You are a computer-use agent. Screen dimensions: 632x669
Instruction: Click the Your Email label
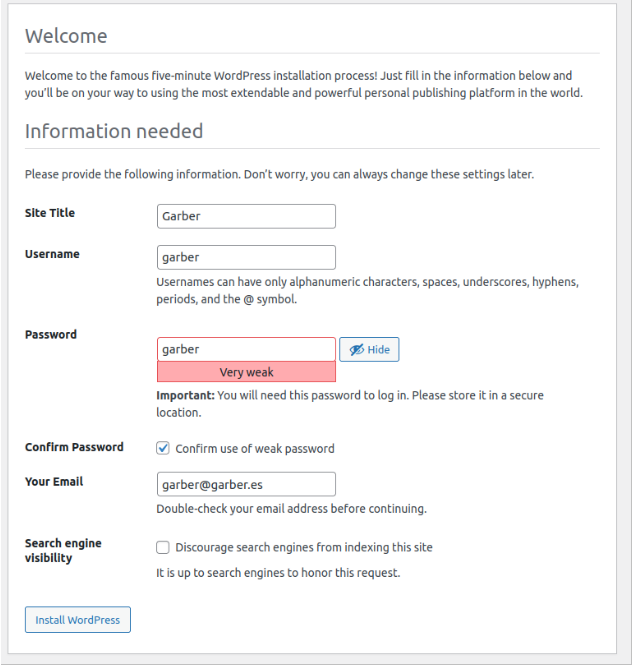[x=54, y=482]
